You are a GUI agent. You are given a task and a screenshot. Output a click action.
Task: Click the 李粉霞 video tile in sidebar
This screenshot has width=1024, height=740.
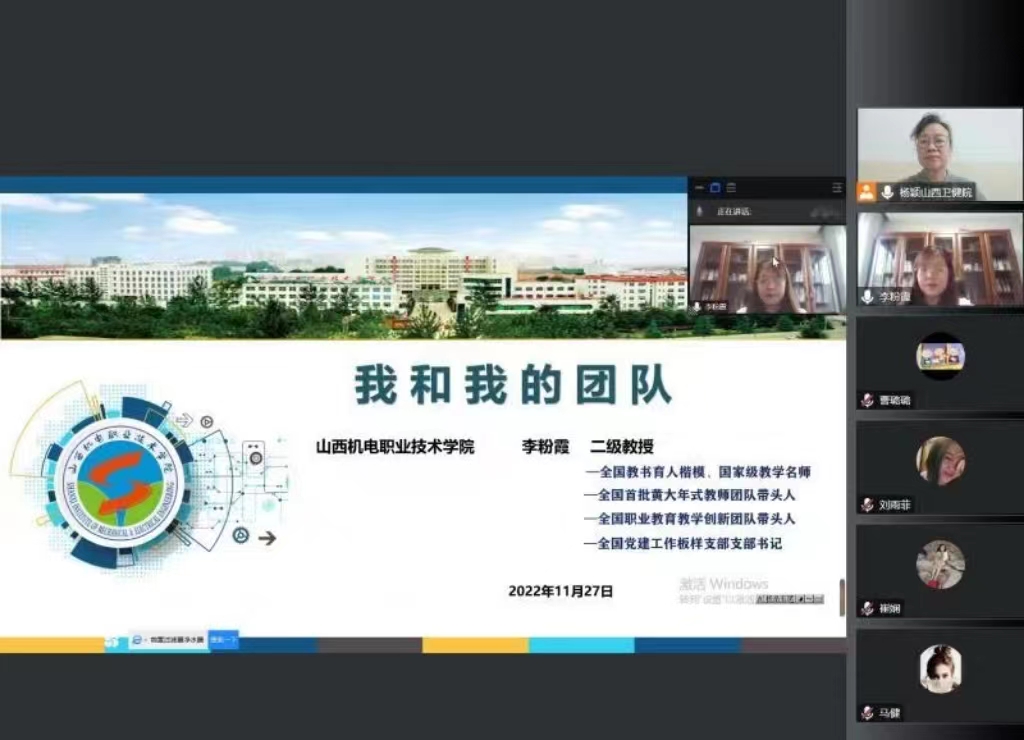pyautogui.click(x=939, y=258)
